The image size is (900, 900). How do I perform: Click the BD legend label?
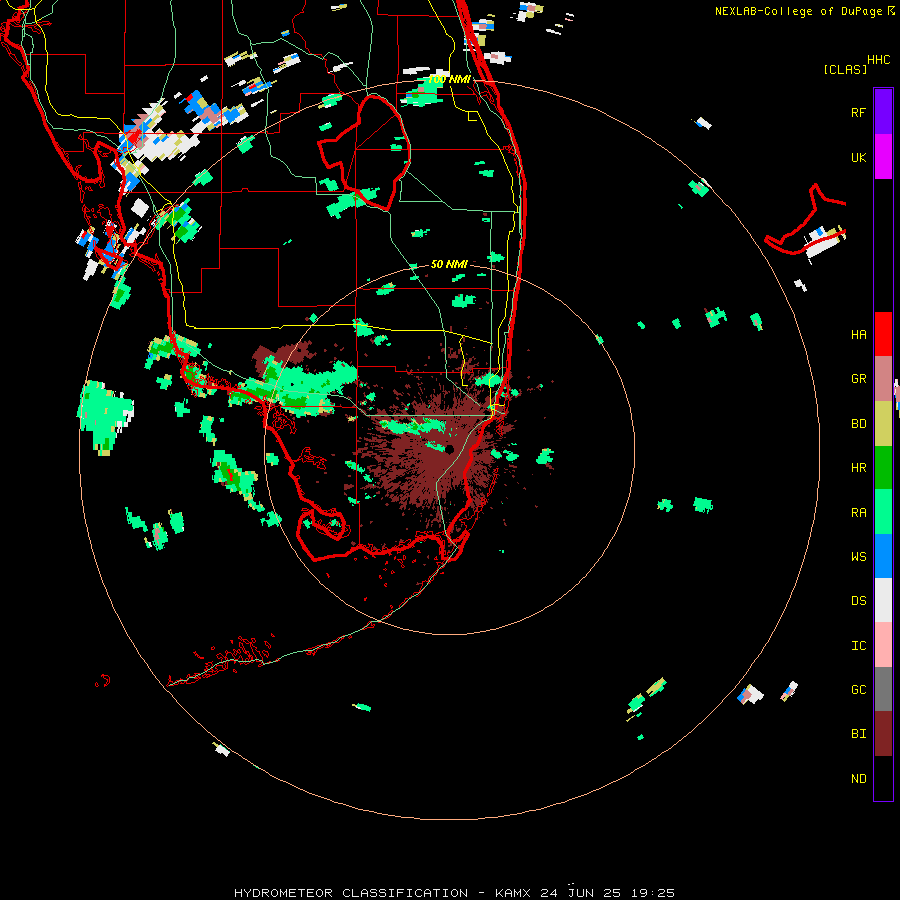click(858, 424)
